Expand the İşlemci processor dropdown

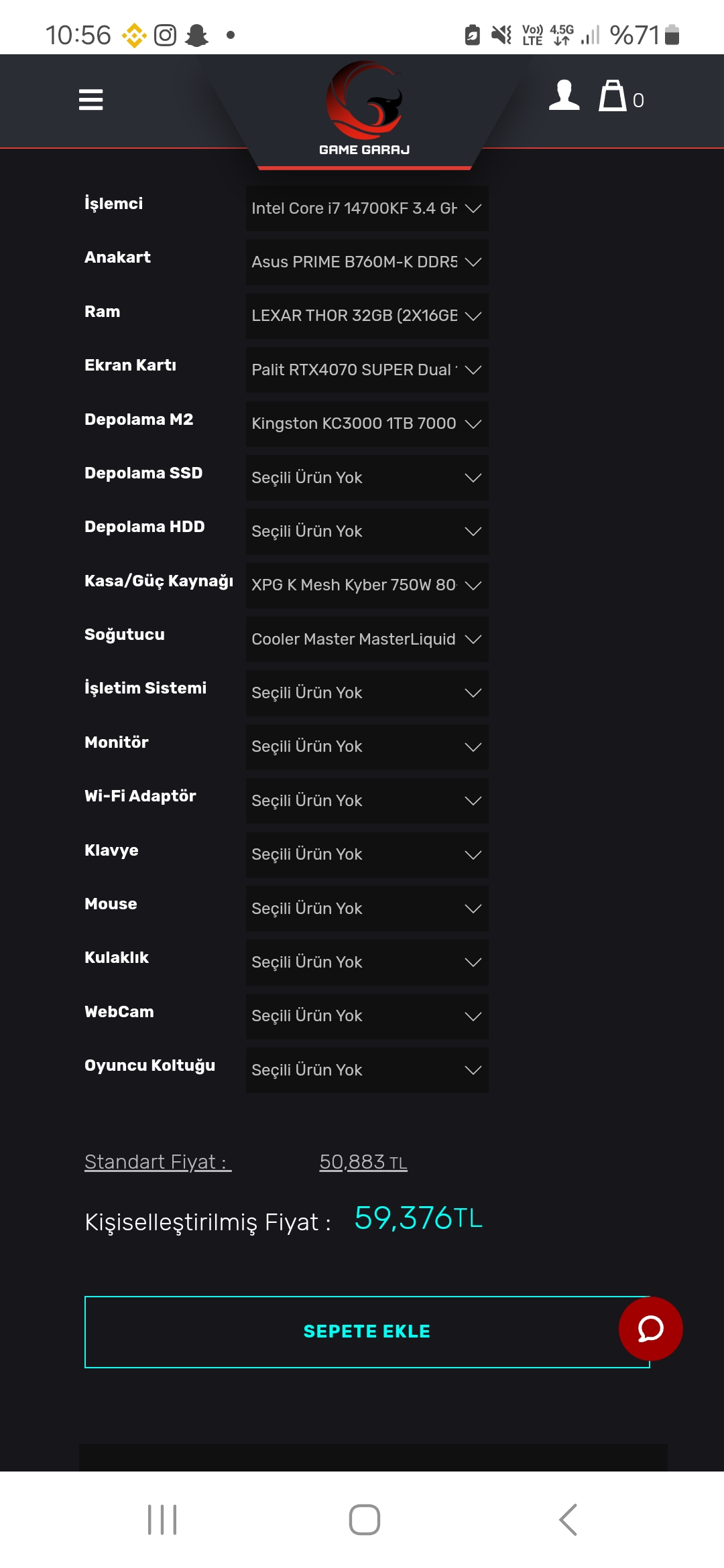367,208
